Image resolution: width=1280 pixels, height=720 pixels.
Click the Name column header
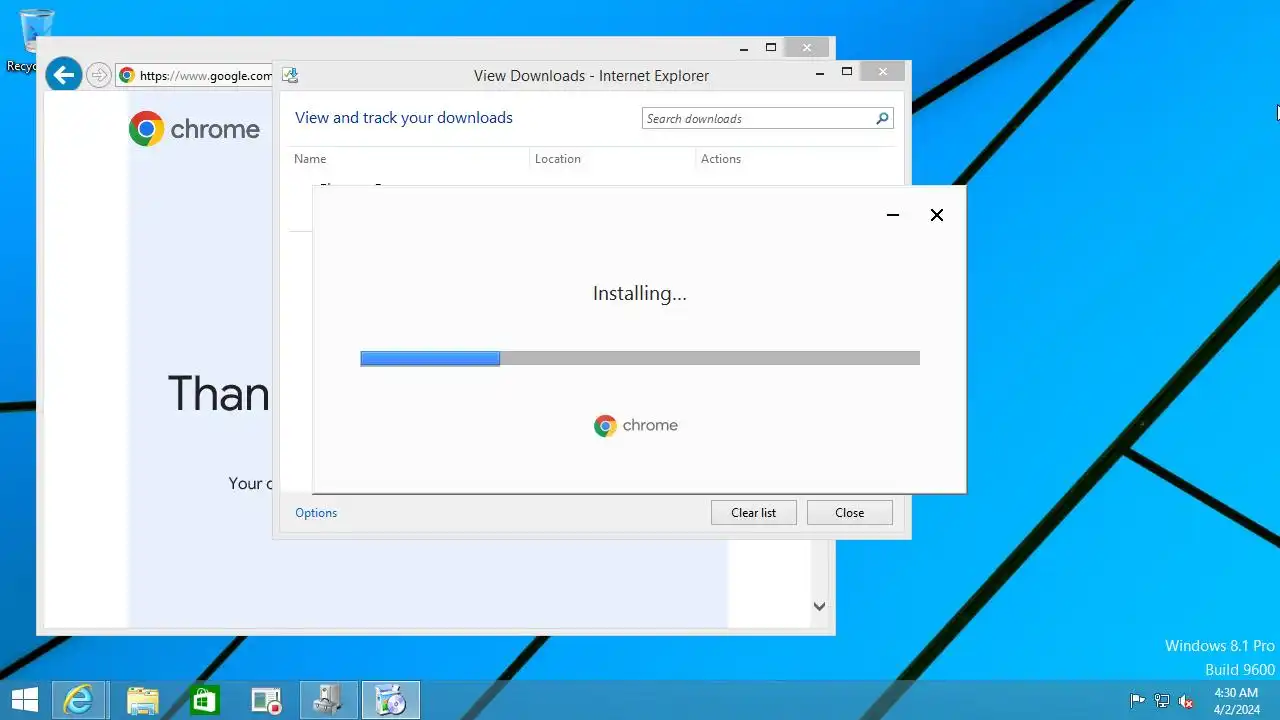(310, 159)
